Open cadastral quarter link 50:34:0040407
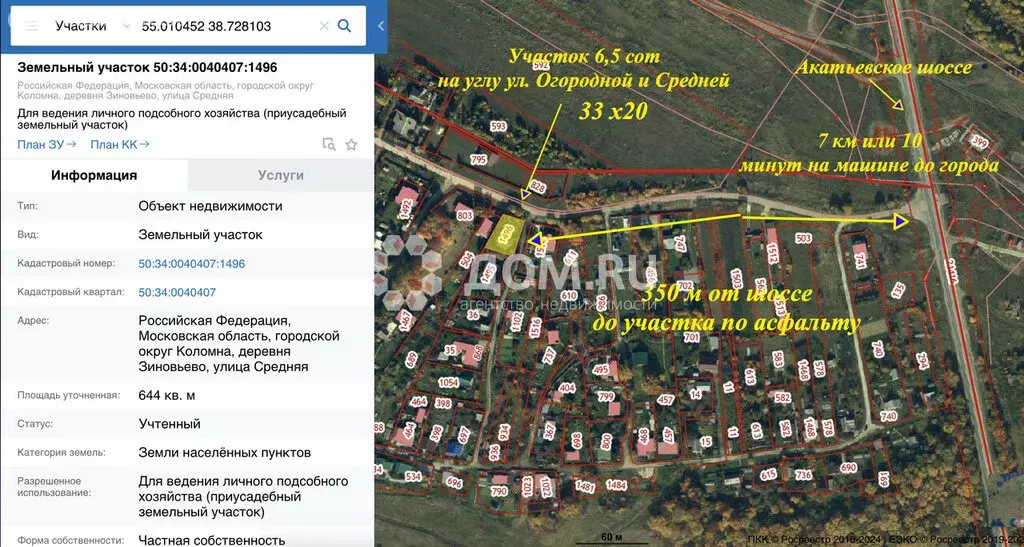 click(x=177, y=292)
